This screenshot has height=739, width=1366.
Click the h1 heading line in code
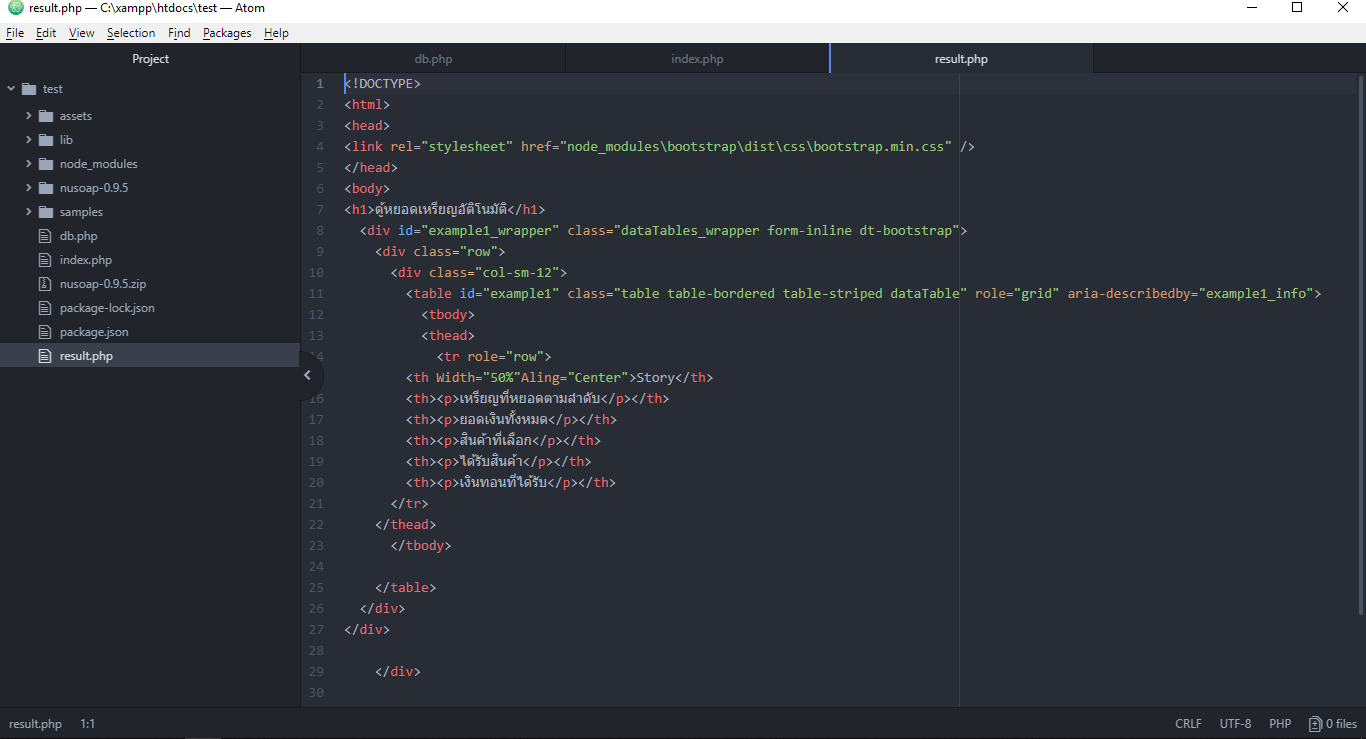[444, 210]
